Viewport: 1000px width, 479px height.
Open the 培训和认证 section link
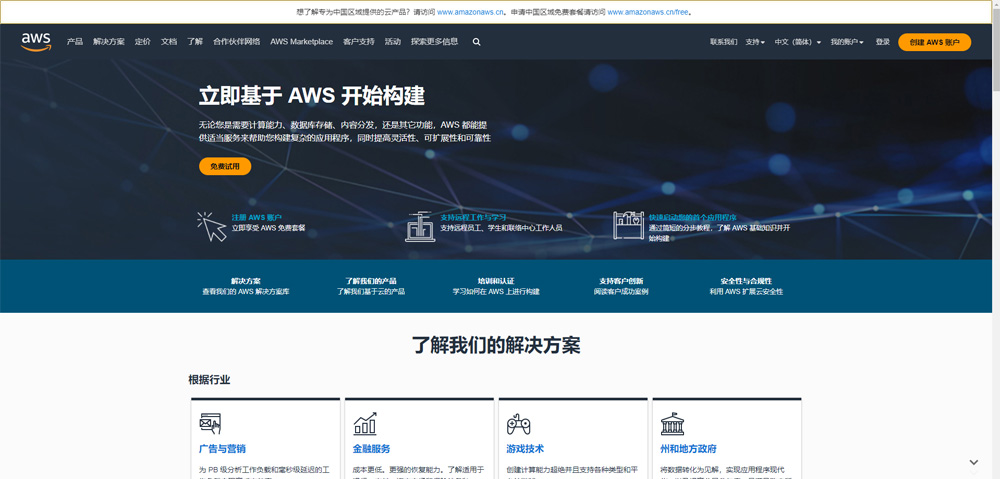pos(495,281)
